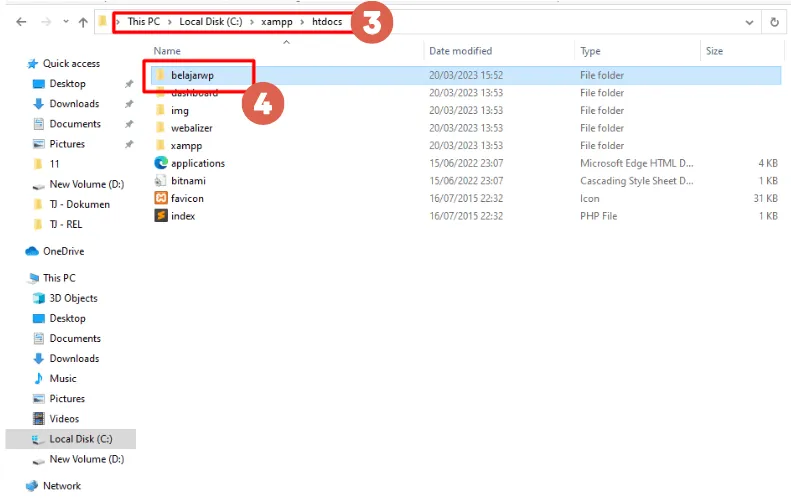791x501 pixels.
Task: Click Icon type cell for favicon
Action: 590,198
